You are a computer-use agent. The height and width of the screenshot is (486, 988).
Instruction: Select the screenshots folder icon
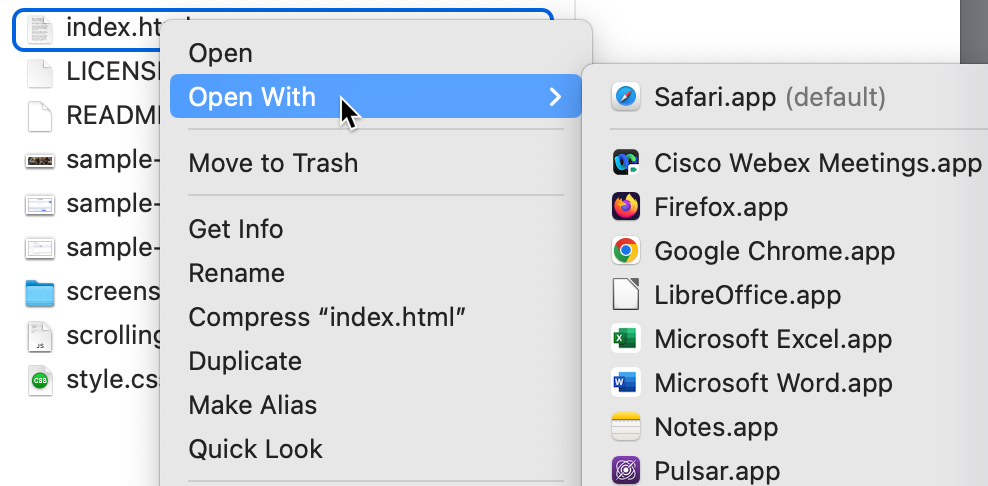click(x=39, y=293)
